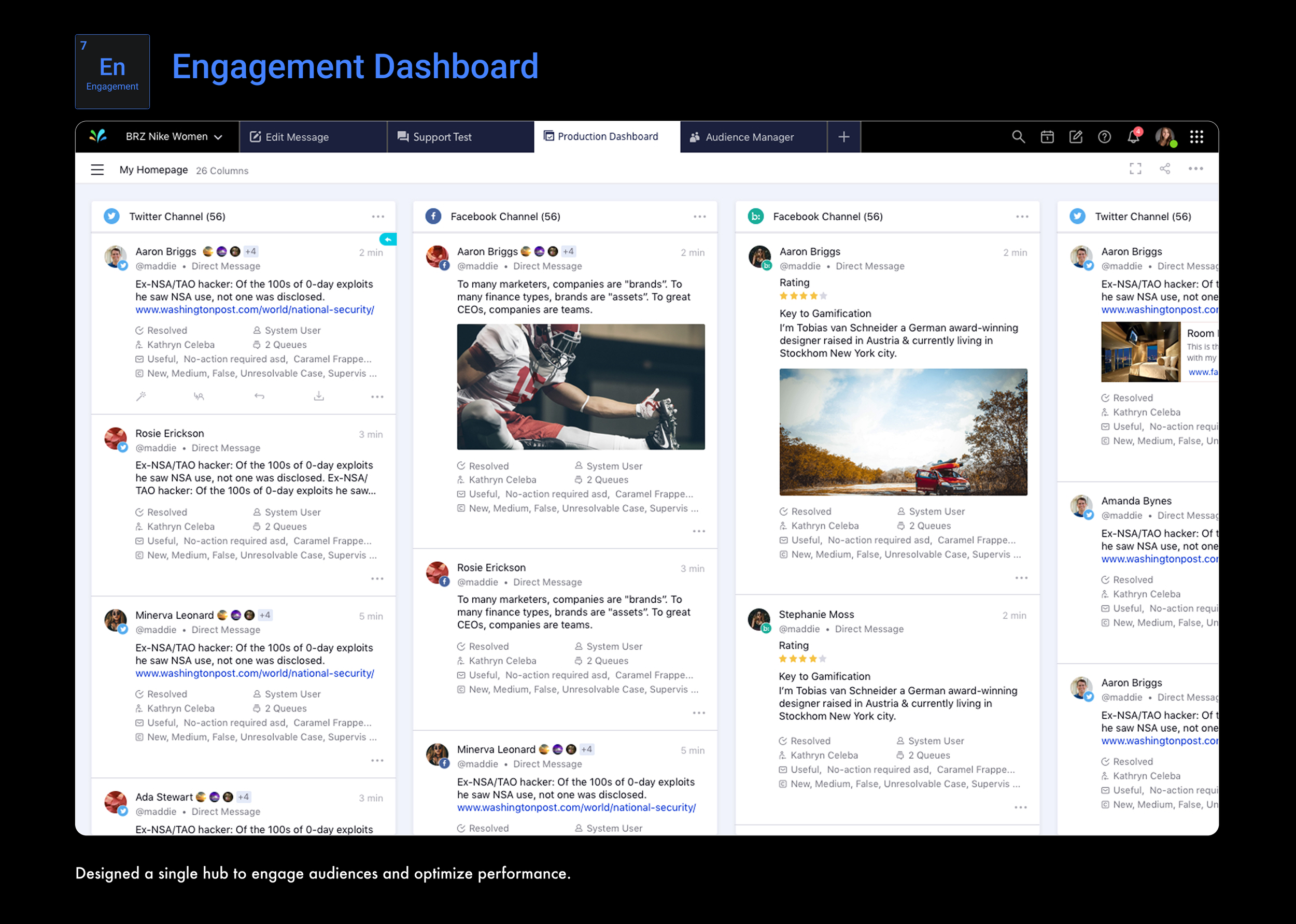Click reply arrow icon on Aaron Briggs tweet

tap(260, 396)
